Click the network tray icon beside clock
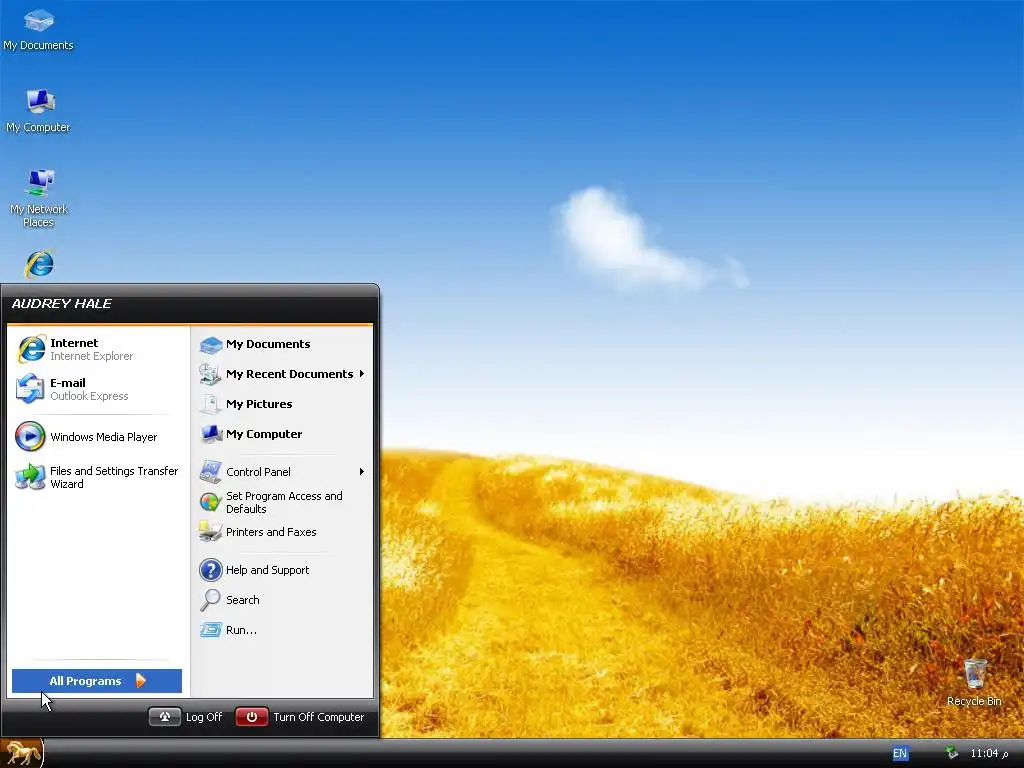This screenshot has height=768, width=1024. 952,753
